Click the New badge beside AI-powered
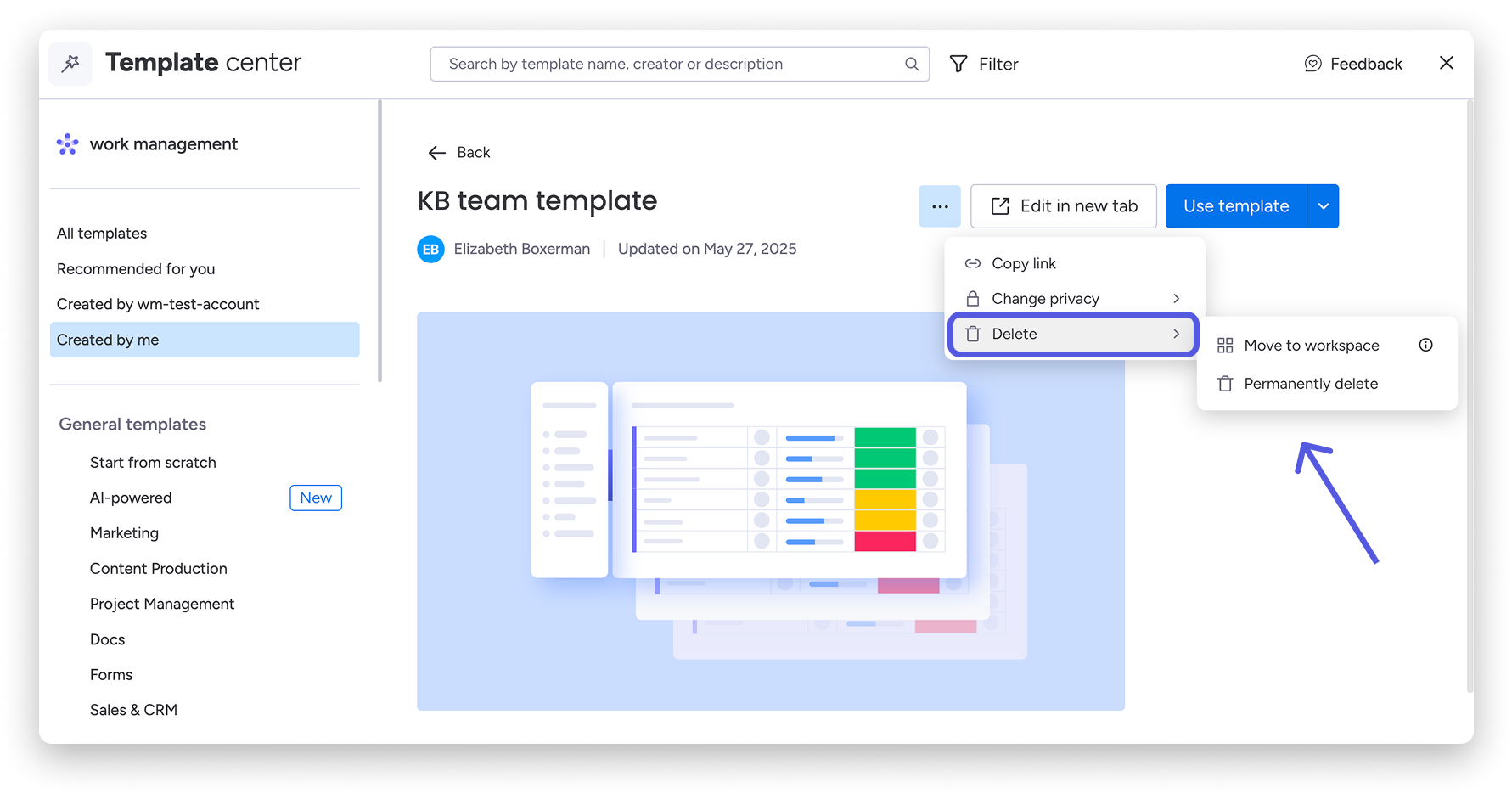The image size is (1512, 799). coord(316,498)
